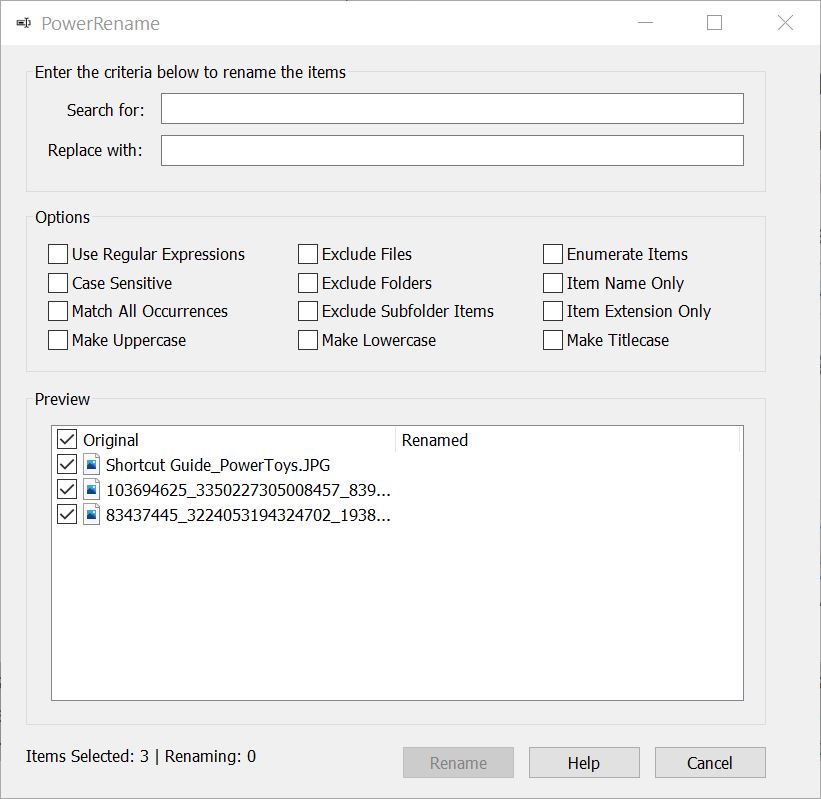This screenshot has height=799, width=821.
Task: Tick the Exclude Folders checkbox
Action: [x=308, y=283]
